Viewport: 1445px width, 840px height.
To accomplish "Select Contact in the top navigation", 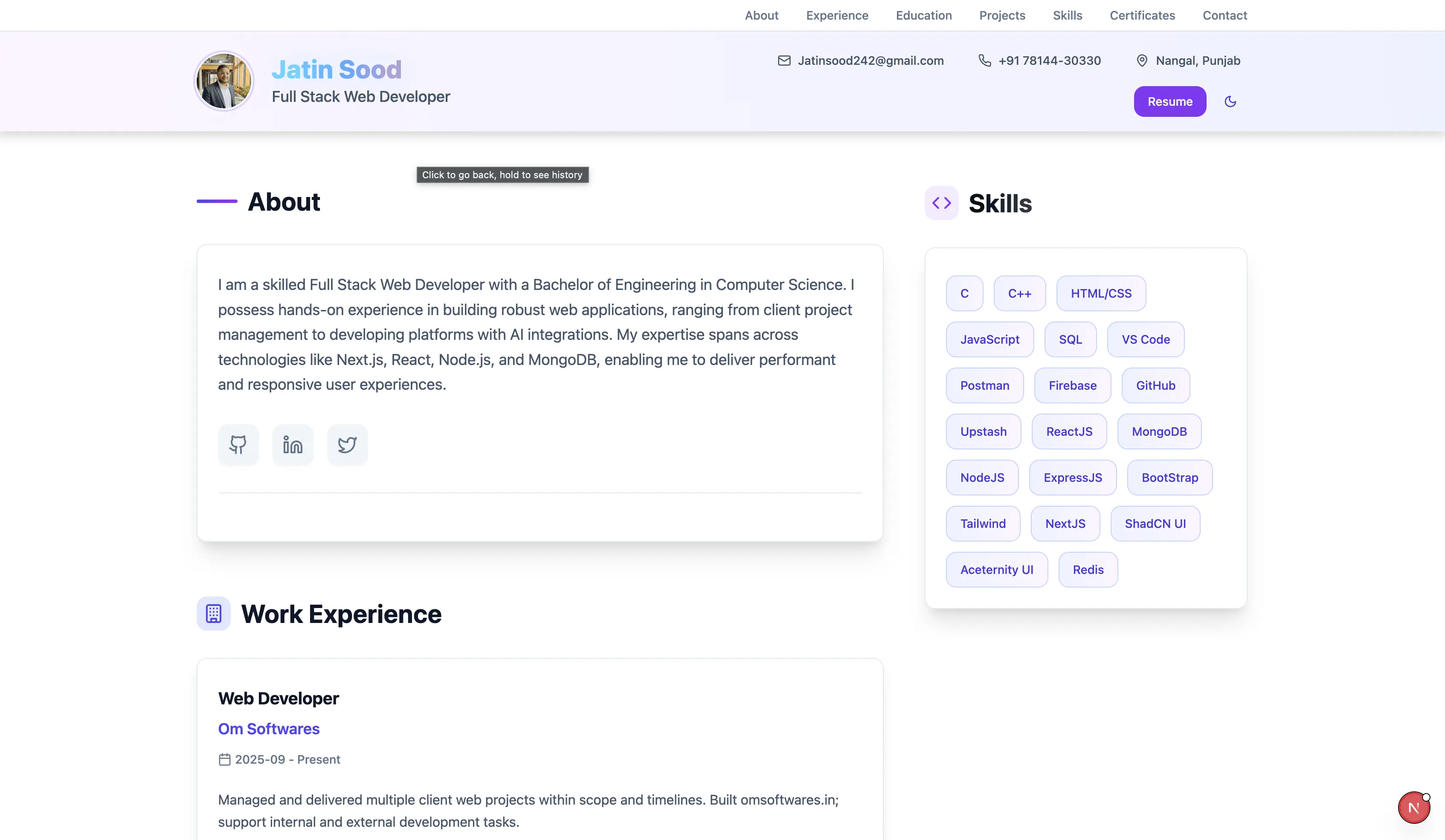I will tap(1225, 15).
